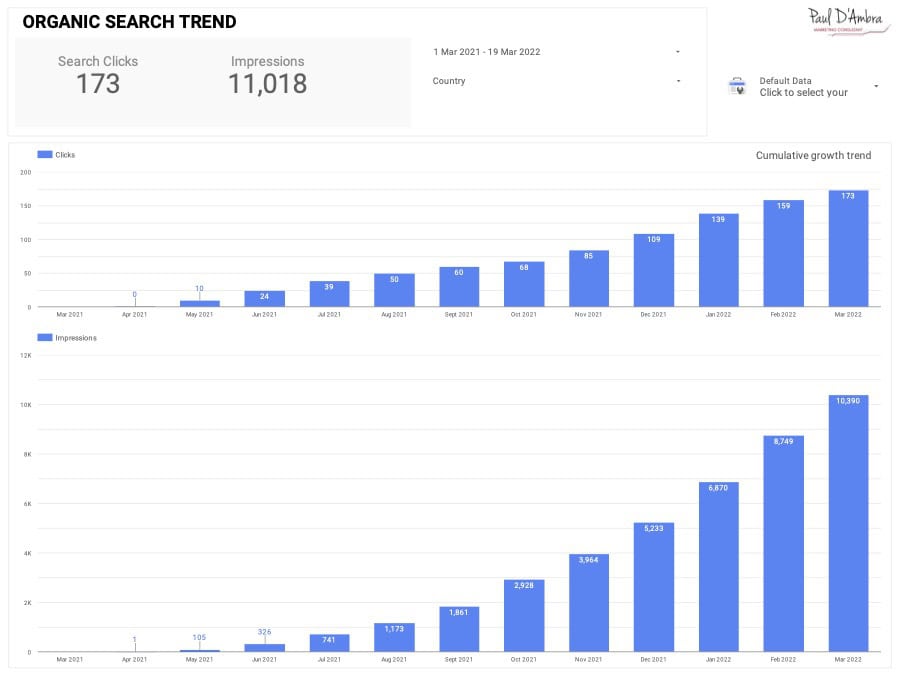
Task: Click the '105' data label above May 2021
Action: coord(199,638)
